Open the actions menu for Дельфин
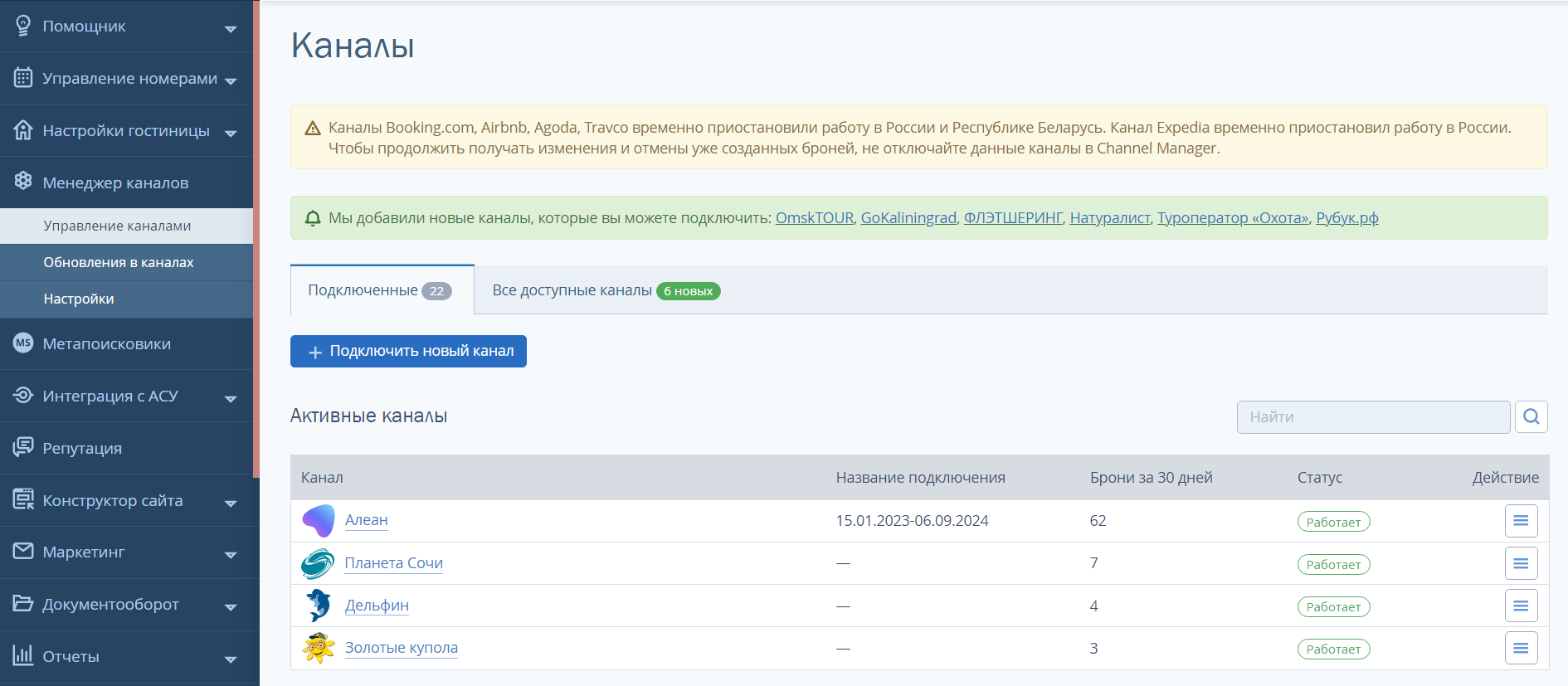Image resolution: width=1568 pixels, height=686 pixels. (x=1521, y=606)
